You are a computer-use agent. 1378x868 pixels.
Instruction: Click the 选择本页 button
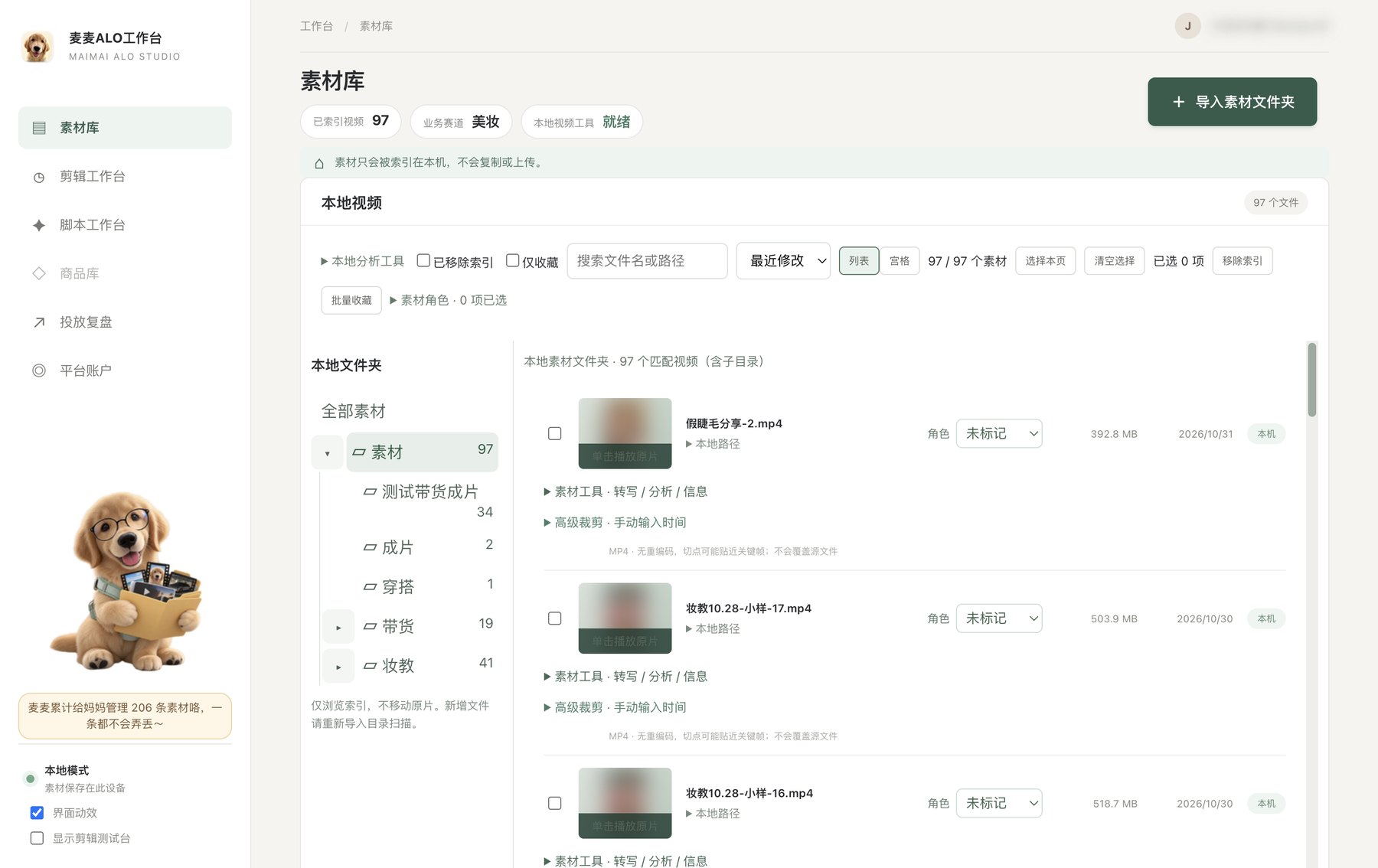pyautogui.click(x=1046, y=261)
